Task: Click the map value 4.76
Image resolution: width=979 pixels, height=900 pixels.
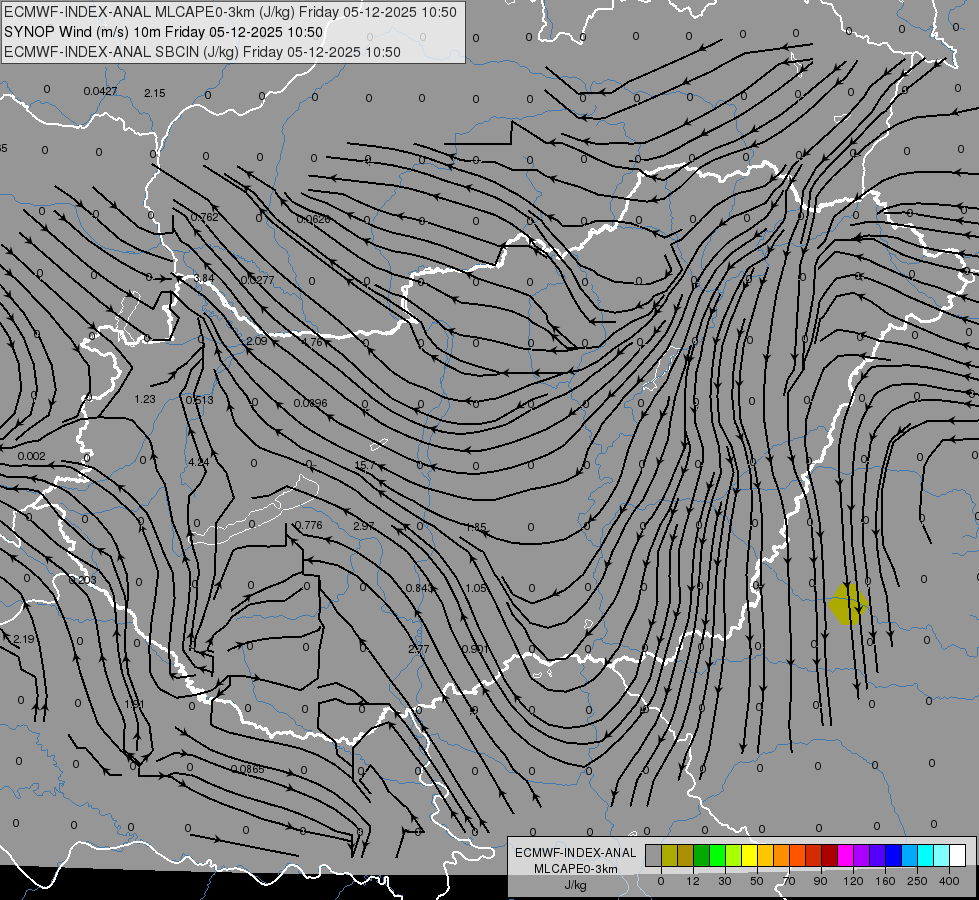Action: [312, 342]
